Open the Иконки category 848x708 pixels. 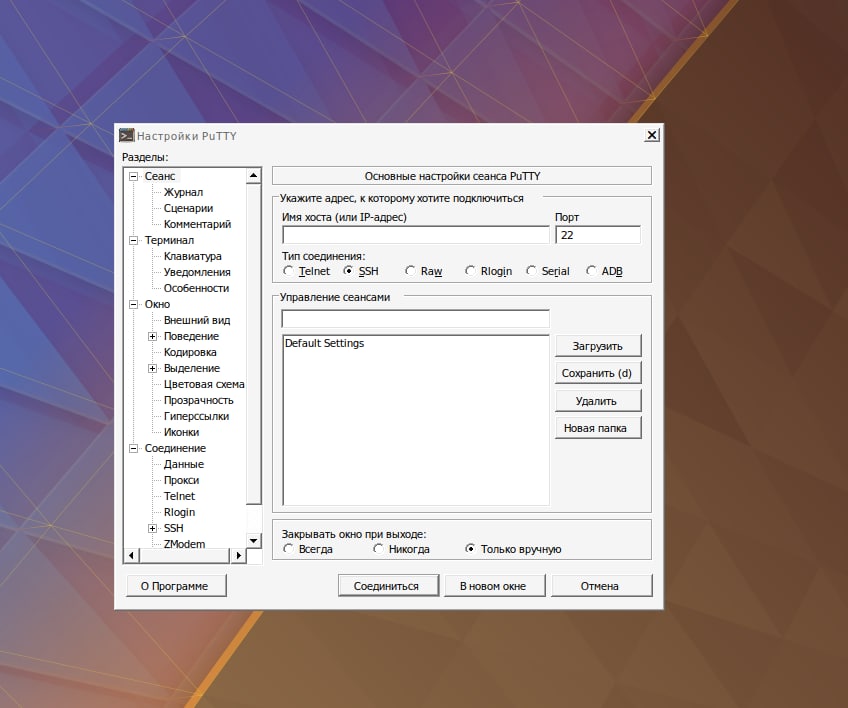click(x=181, y=432)
